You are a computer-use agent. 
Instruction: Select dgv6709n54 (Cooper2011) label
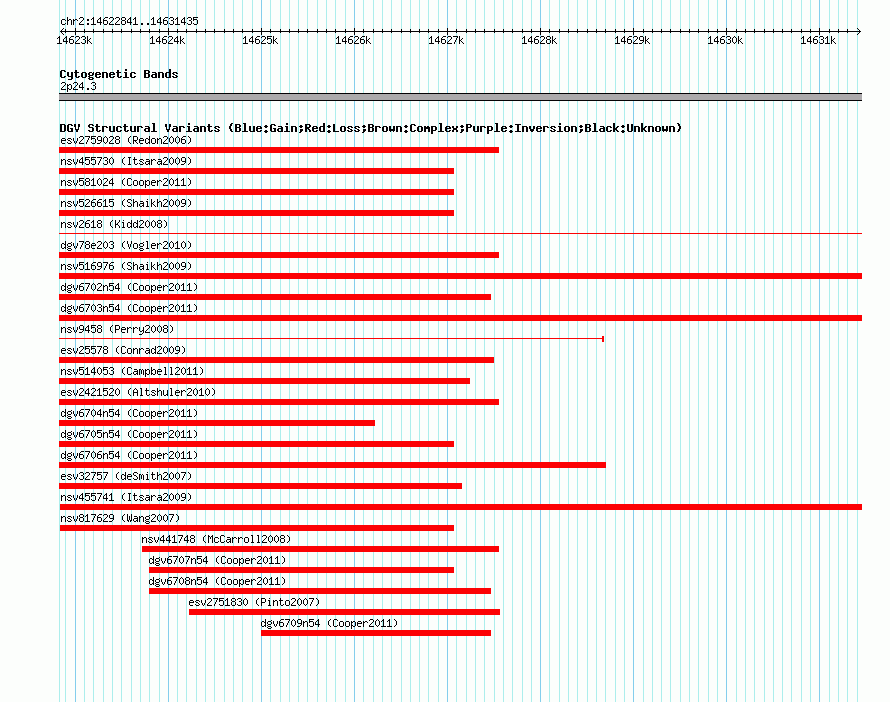[x=329, y=623]
